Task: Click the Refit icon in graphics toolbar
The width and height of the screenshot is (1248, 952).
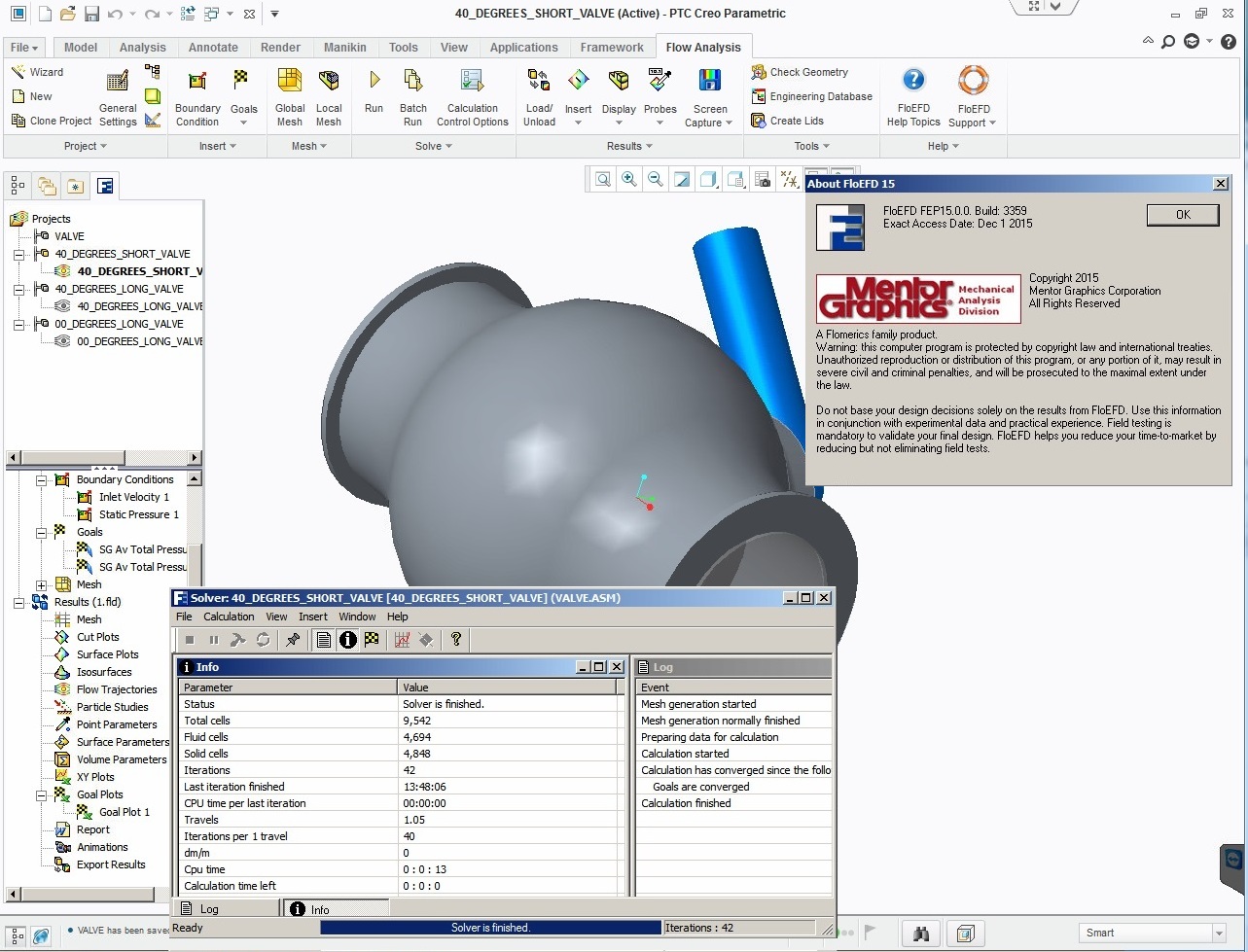Action: pos(603,179)
